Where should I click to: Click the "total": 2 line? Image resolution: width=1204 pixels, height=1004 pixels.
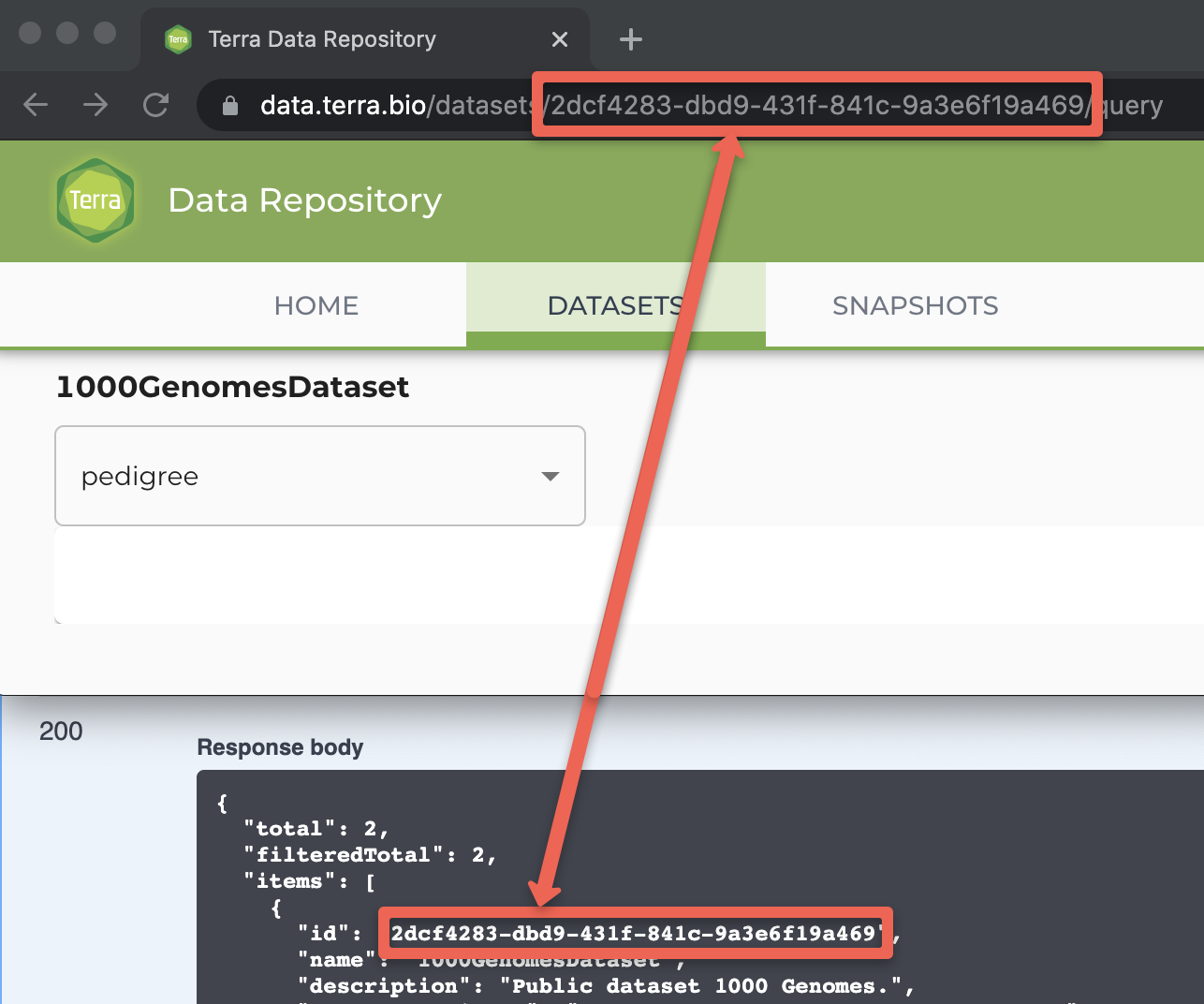click(316, 829)
